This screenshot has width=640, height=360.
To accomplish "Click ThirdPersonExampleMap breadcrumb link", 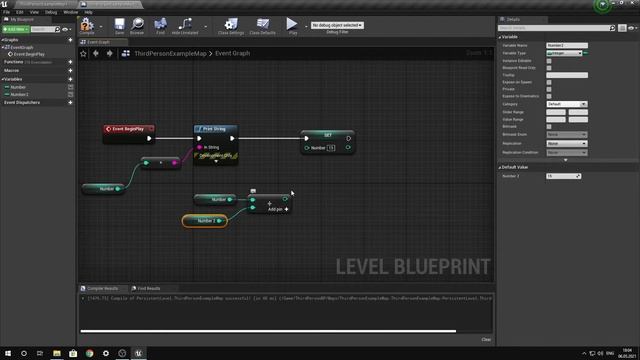I will (x=170, y=53).
